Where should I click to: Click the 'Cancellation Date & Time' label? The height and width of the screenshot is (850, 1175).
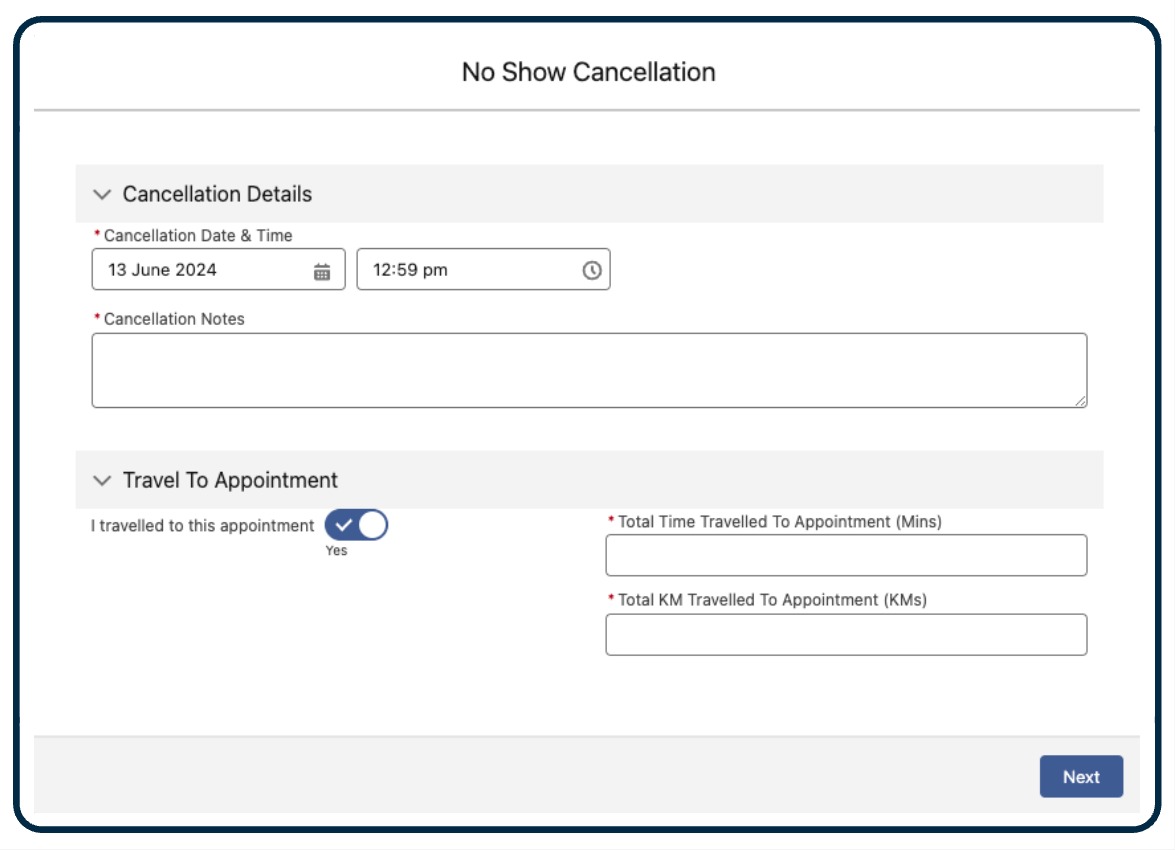coord(198,236)
